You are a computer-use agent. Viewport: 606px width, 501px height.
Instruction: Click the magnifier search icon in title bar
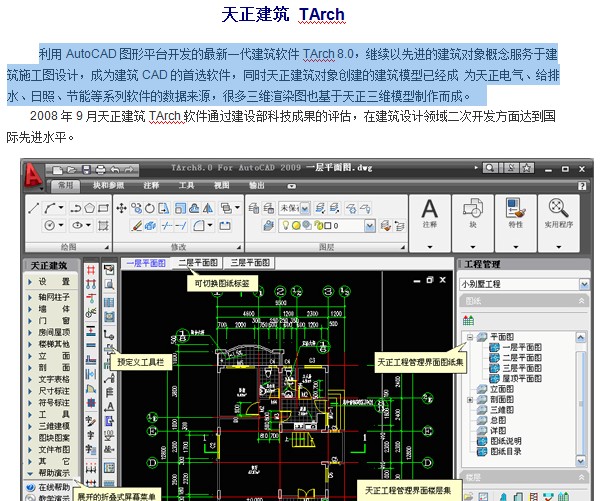coord(490,168)
